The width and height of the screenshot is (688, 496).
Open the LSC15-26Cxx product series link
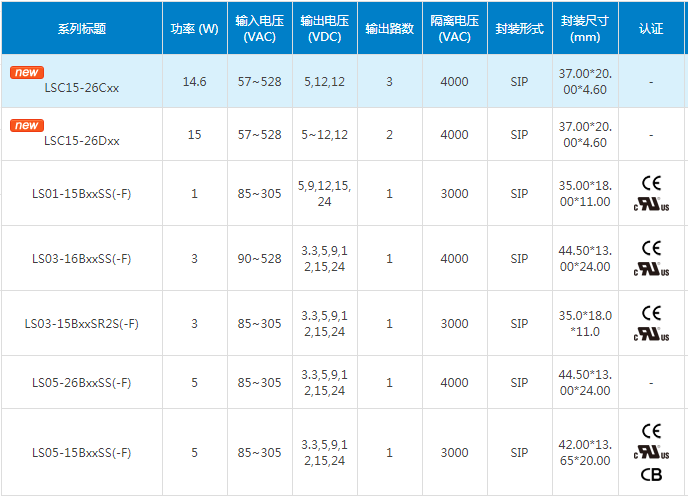point(81,88)
